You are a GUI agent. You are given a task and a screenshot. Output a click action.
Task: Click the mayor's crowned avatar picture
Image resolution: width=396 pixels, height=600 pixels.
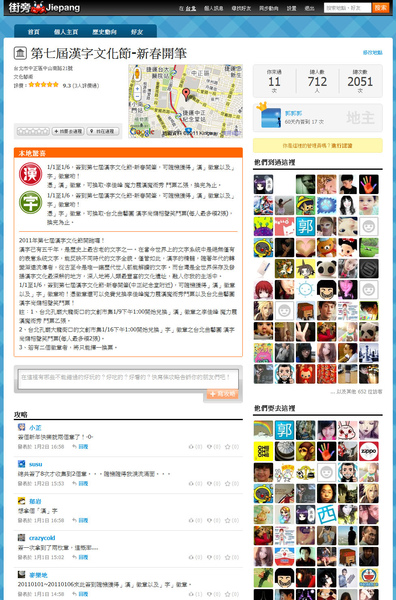tap(271, 117)
